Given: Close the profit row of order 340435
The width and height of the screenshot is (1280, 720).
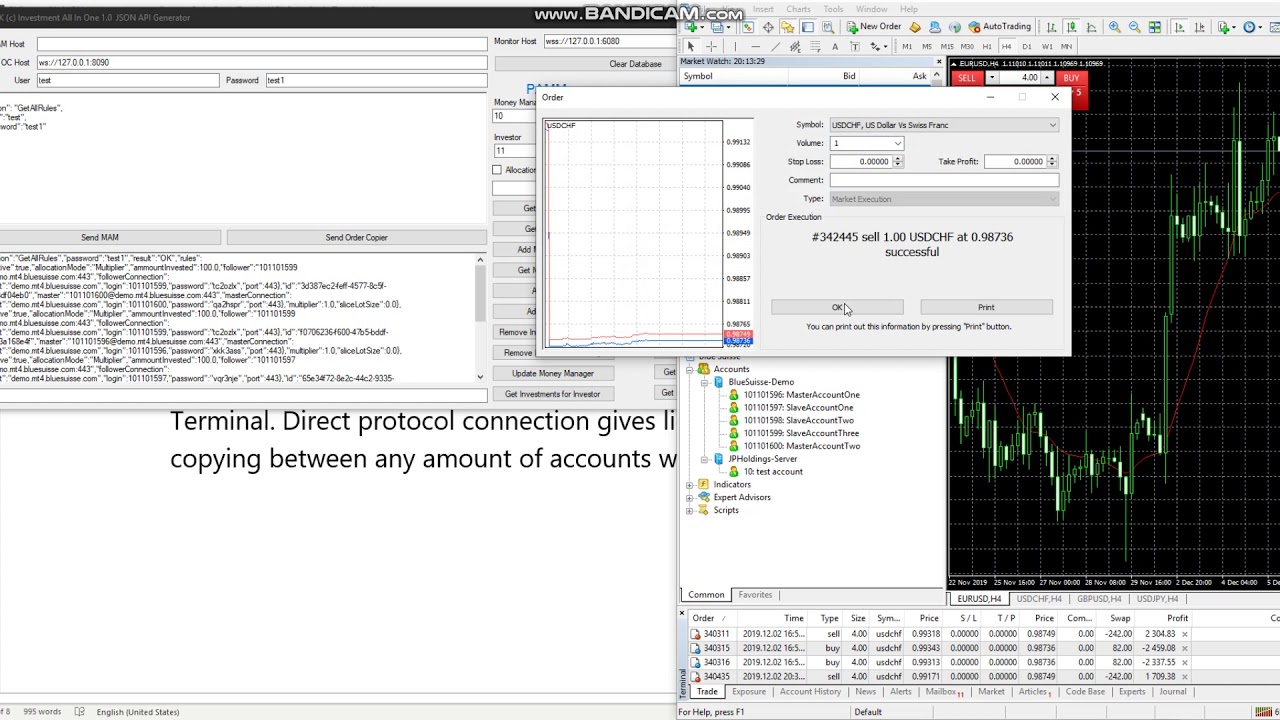Looking at the screenshot, I should pyautogui.click(x=1184, y=677).
